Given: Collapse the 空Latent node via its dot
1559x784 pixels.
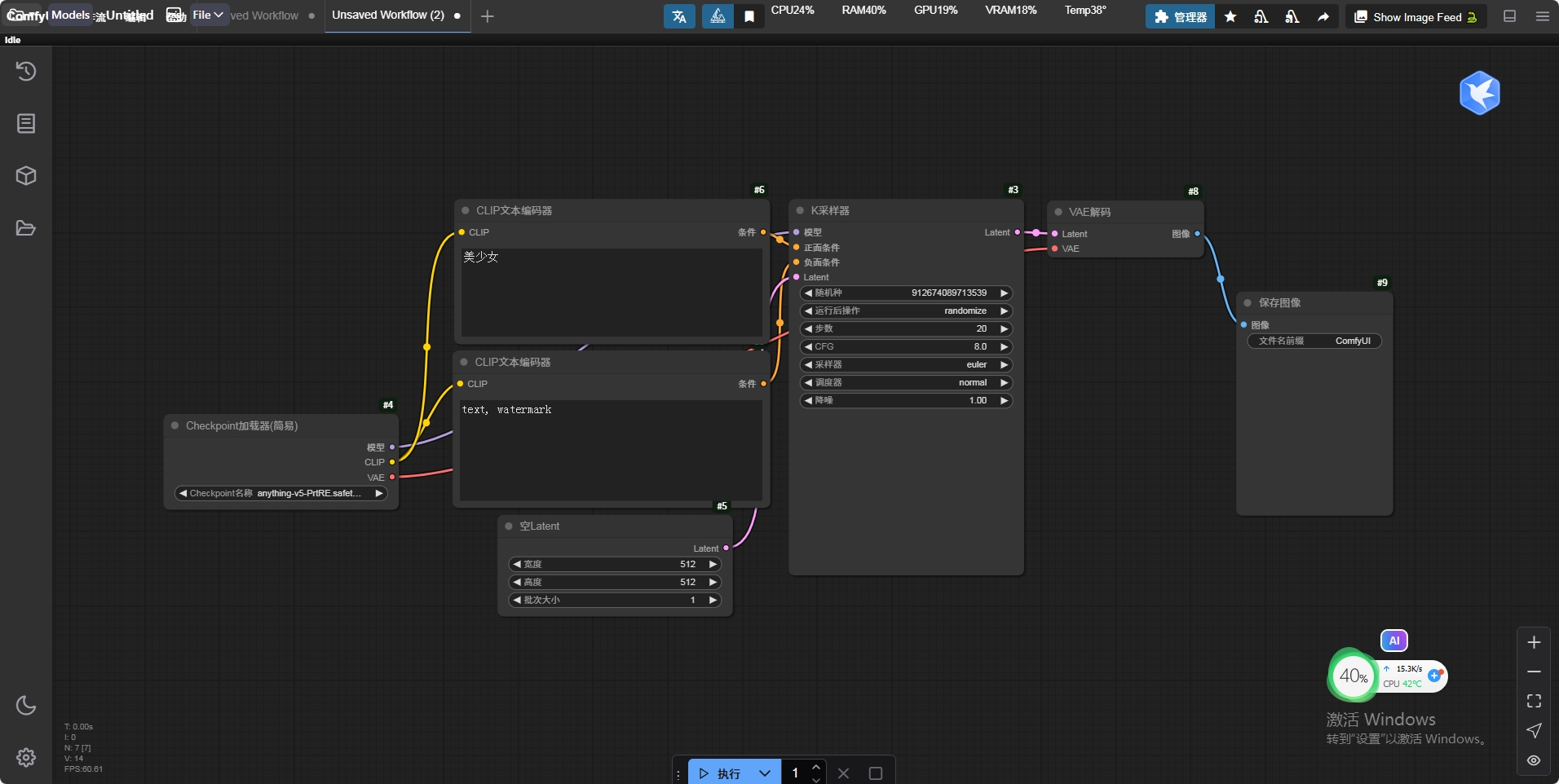Looking at the screenshot, I should pyautogui.click(x=509, y=526).
